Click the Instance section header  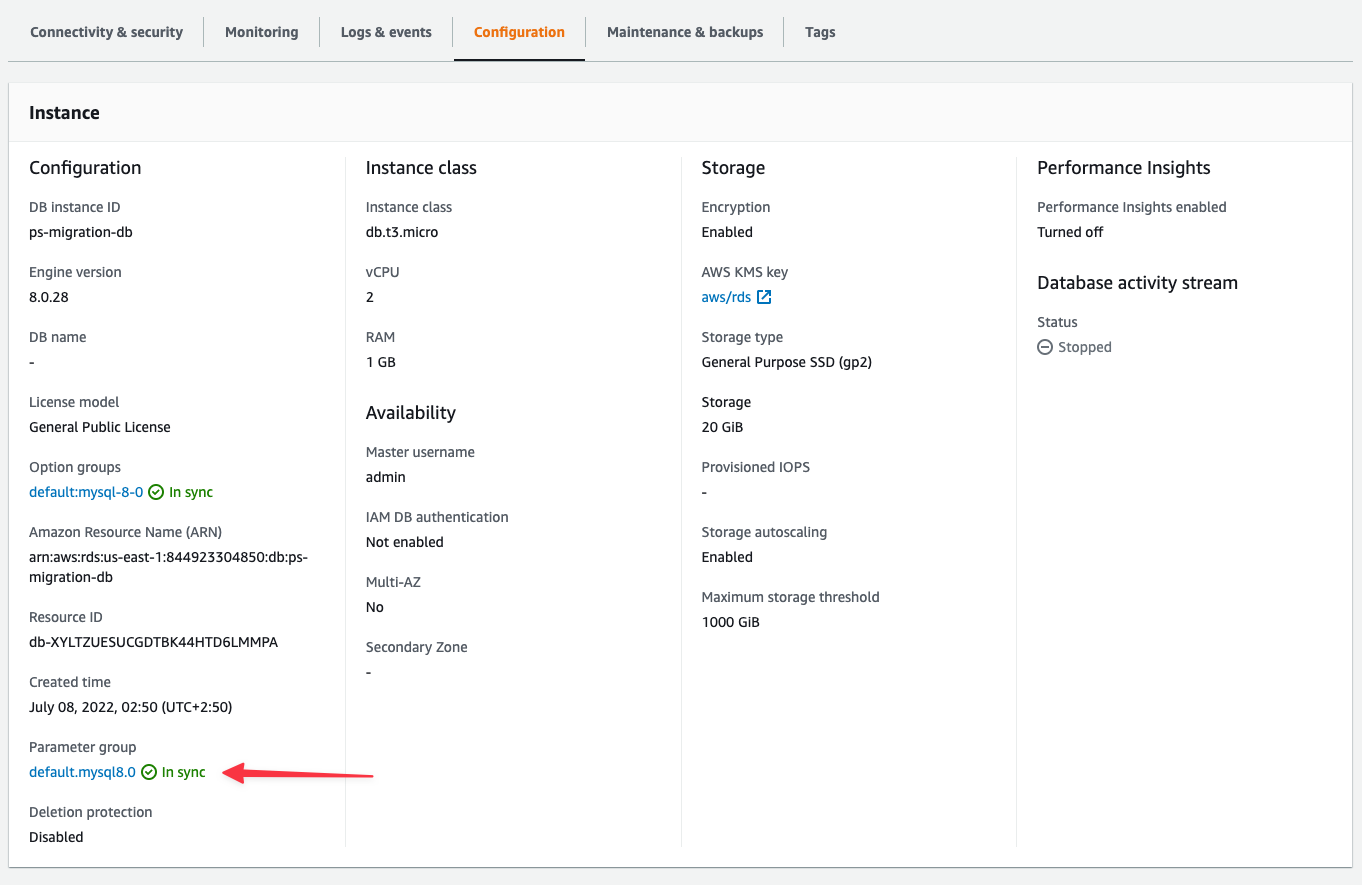[x=64, y=112]
